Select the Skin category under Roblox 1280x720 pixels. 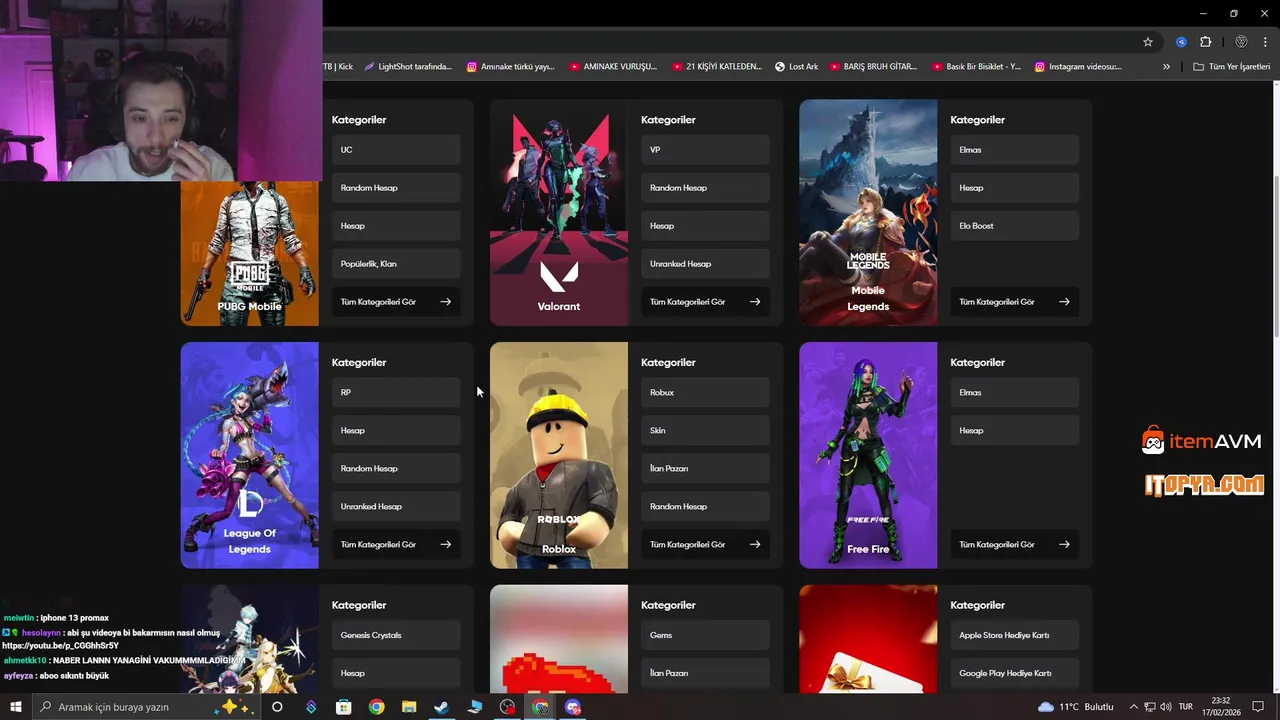(705, 431)
